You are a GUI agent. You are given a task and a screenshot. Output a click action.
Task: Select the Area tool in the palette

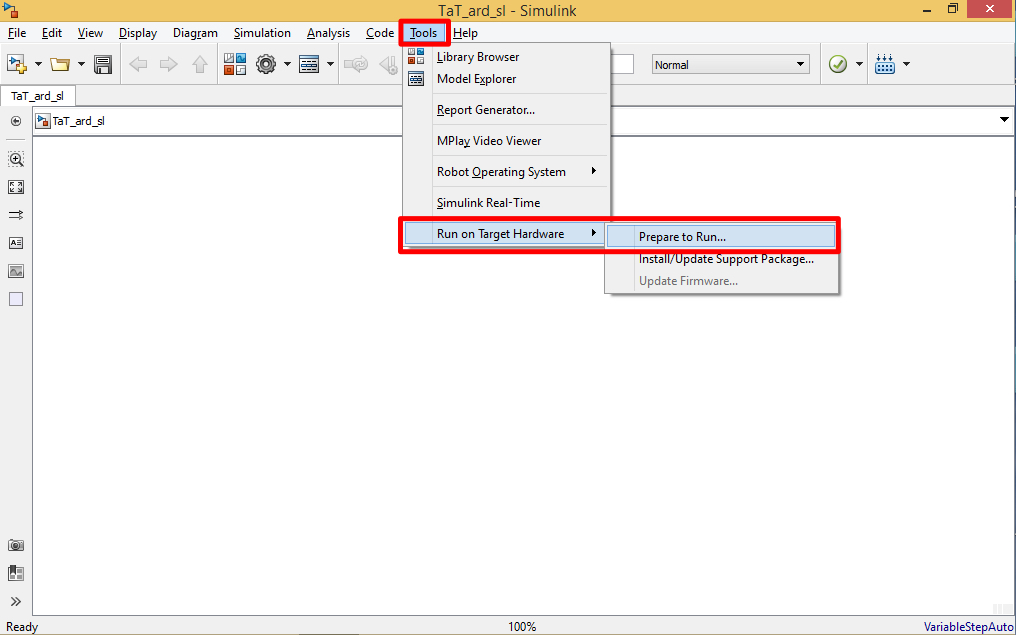[x=16, y=299]
